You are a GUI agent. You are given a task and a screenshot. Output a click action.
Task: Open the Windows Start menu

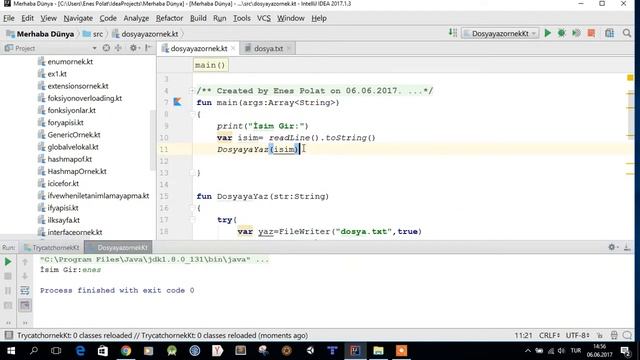(x=11, y=351)
